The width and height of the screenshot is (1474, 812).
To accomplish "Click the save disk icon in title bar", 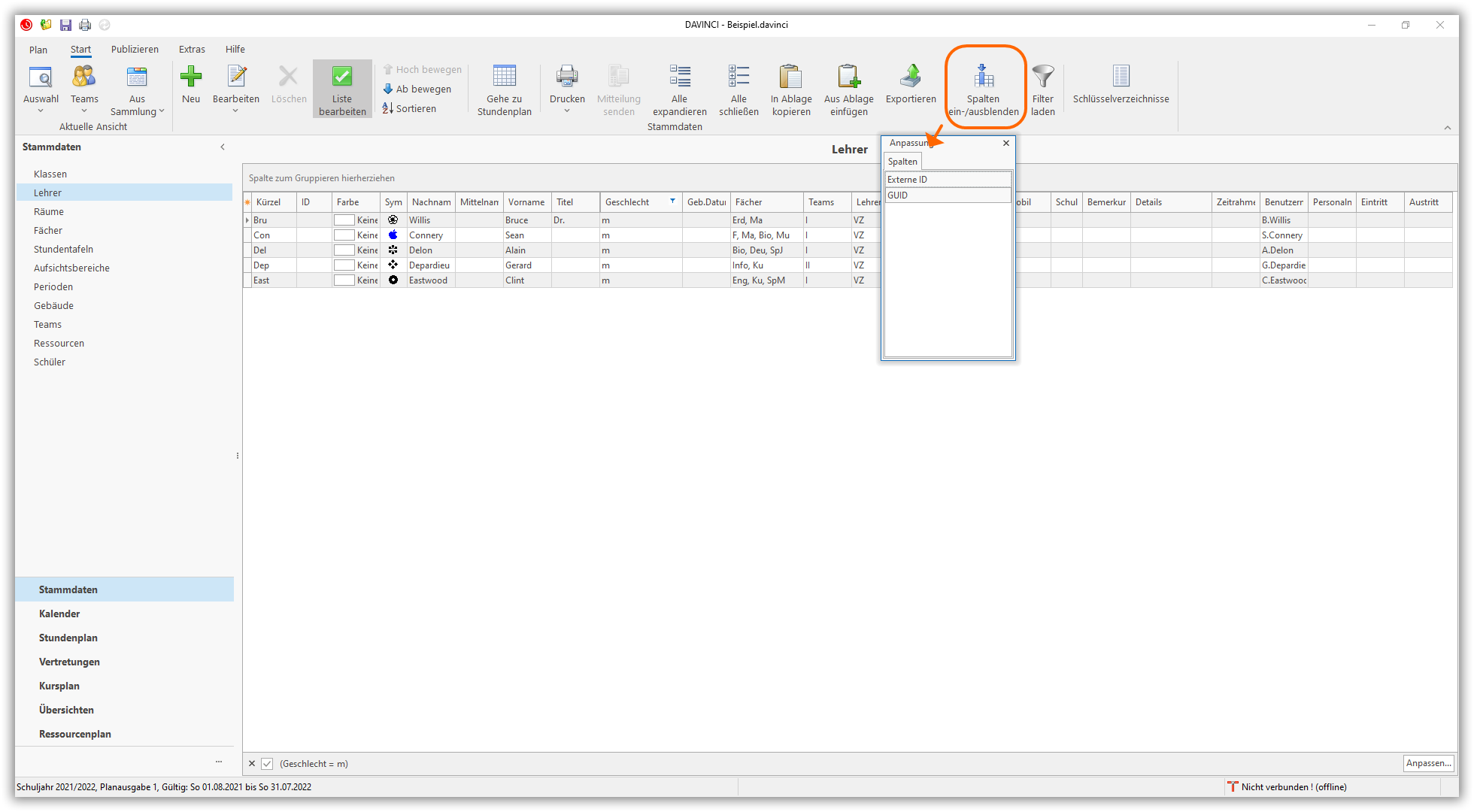I will [x=65, y=25].
